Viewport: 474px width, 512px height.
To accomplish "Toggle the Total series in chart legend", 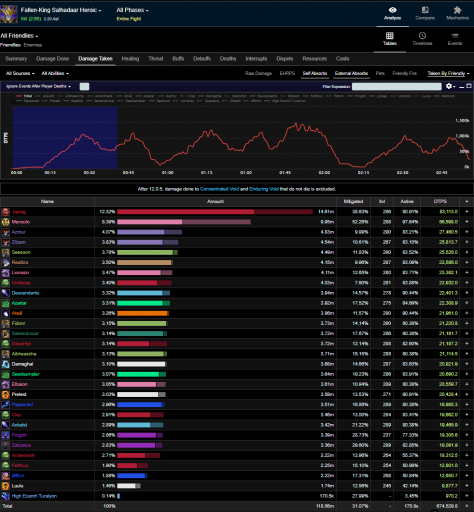I will pyautogui.click(x=24, y=96).
